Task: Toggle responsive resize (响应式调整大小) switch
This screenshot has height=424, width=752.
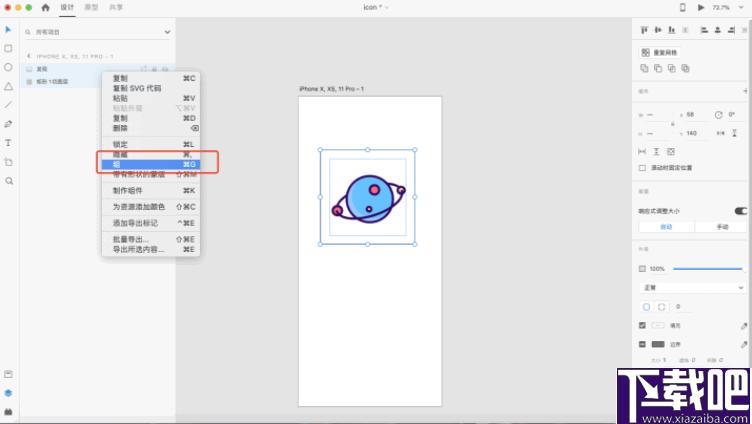Action: point(740,211)
